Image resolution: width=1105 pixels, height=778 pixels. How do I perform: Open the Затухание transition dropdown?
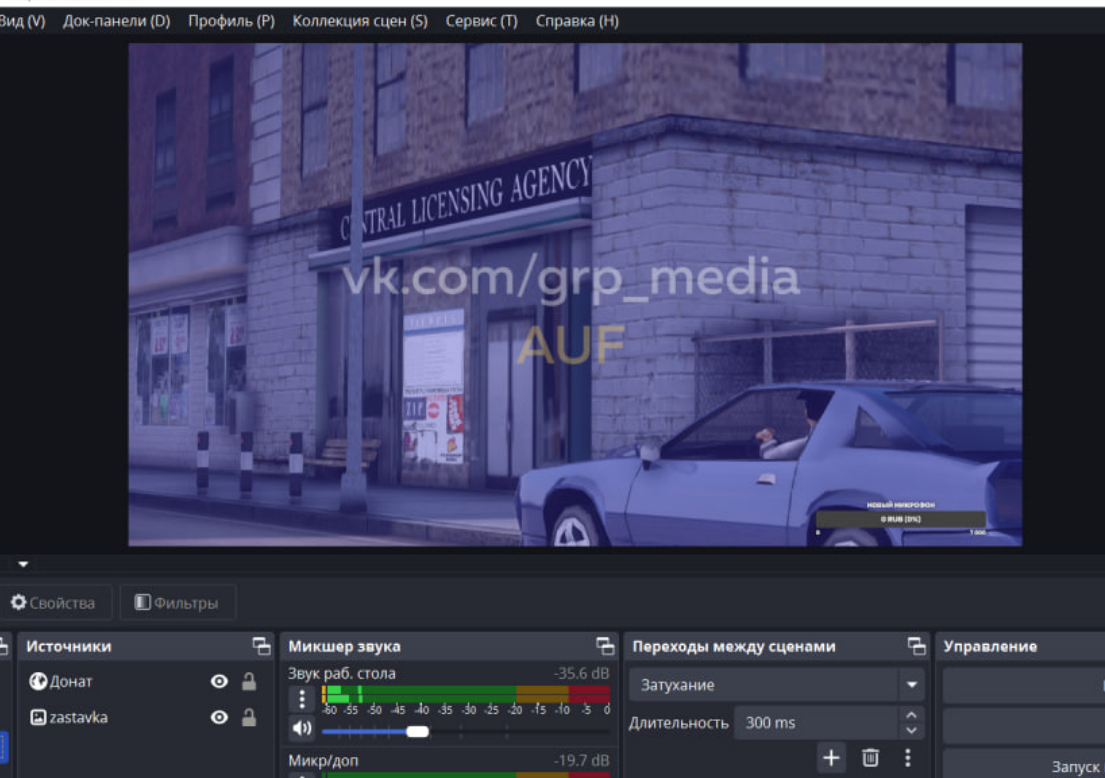(776, 685)
